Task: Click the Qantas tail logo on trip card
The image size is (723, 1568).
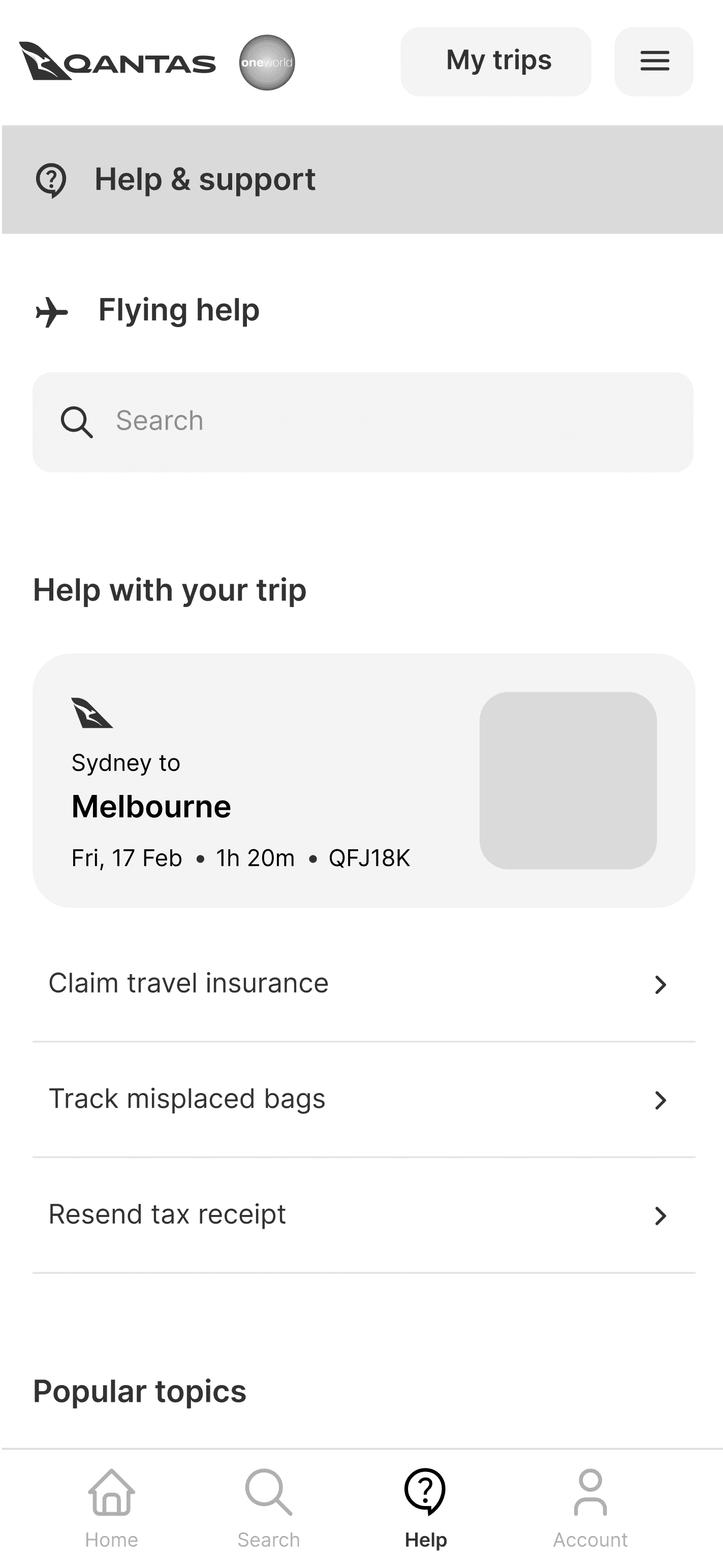Action: (x=92, y=713)
